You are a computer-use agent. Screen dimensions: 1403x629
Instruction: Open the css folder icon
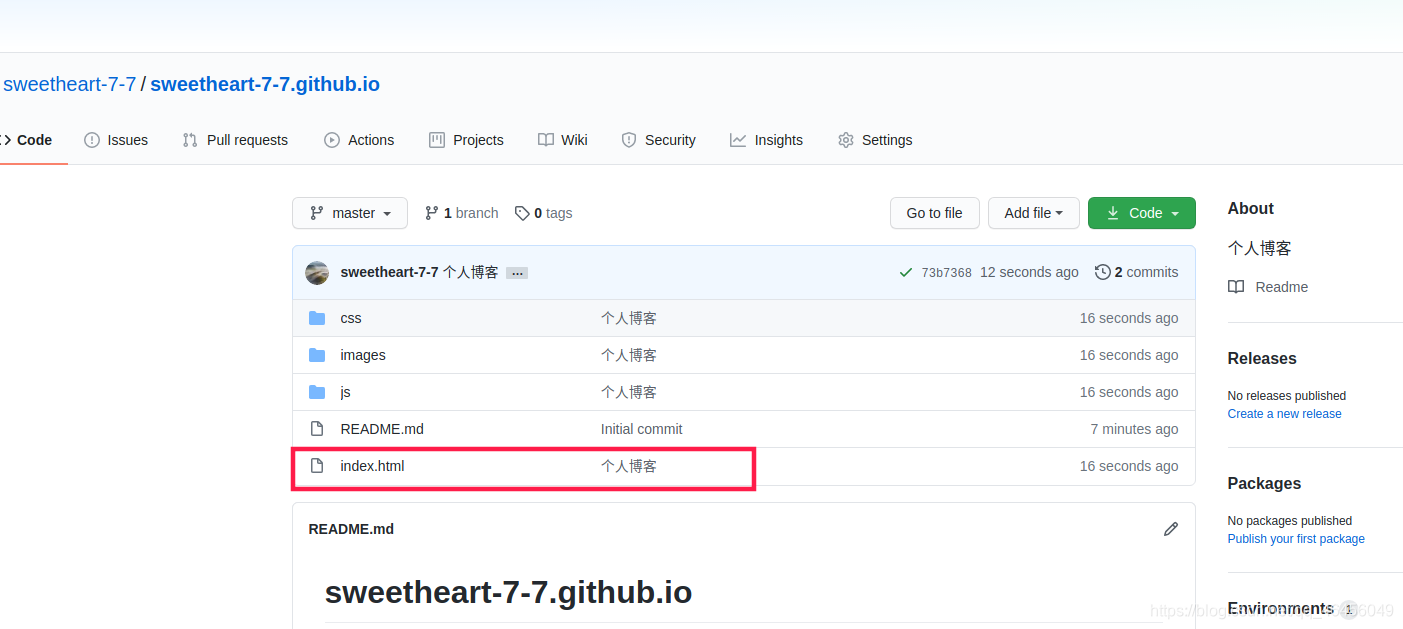[317, 318]
